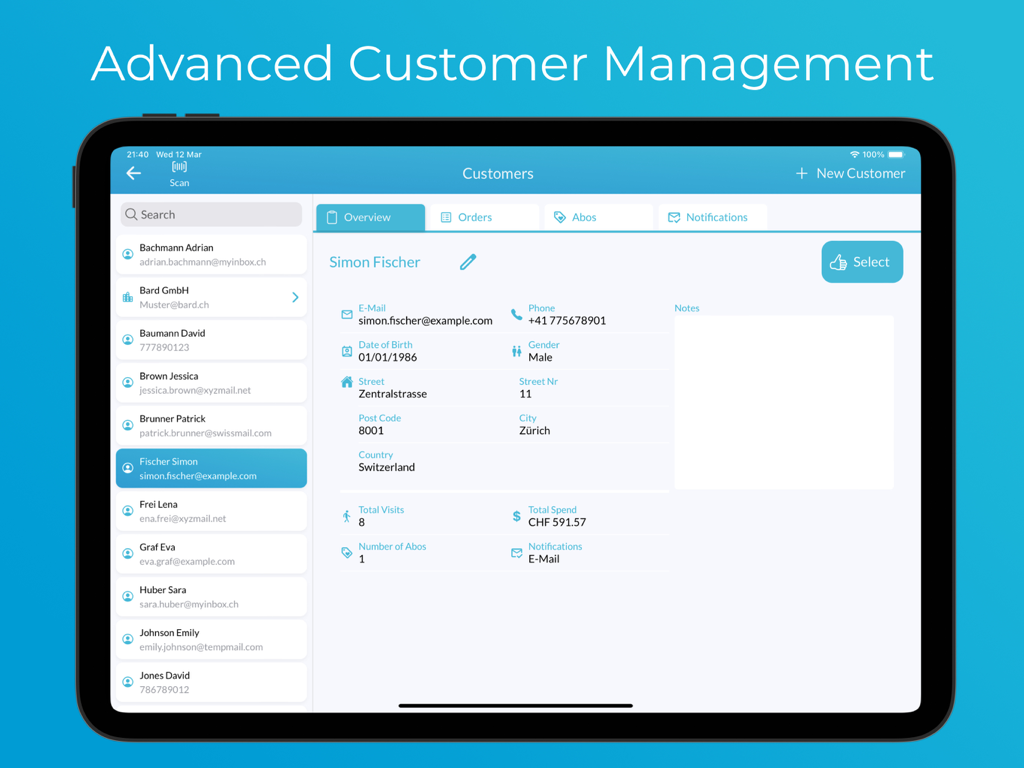Expand Bard GmbH with the chevron arrow

(294, 297)
